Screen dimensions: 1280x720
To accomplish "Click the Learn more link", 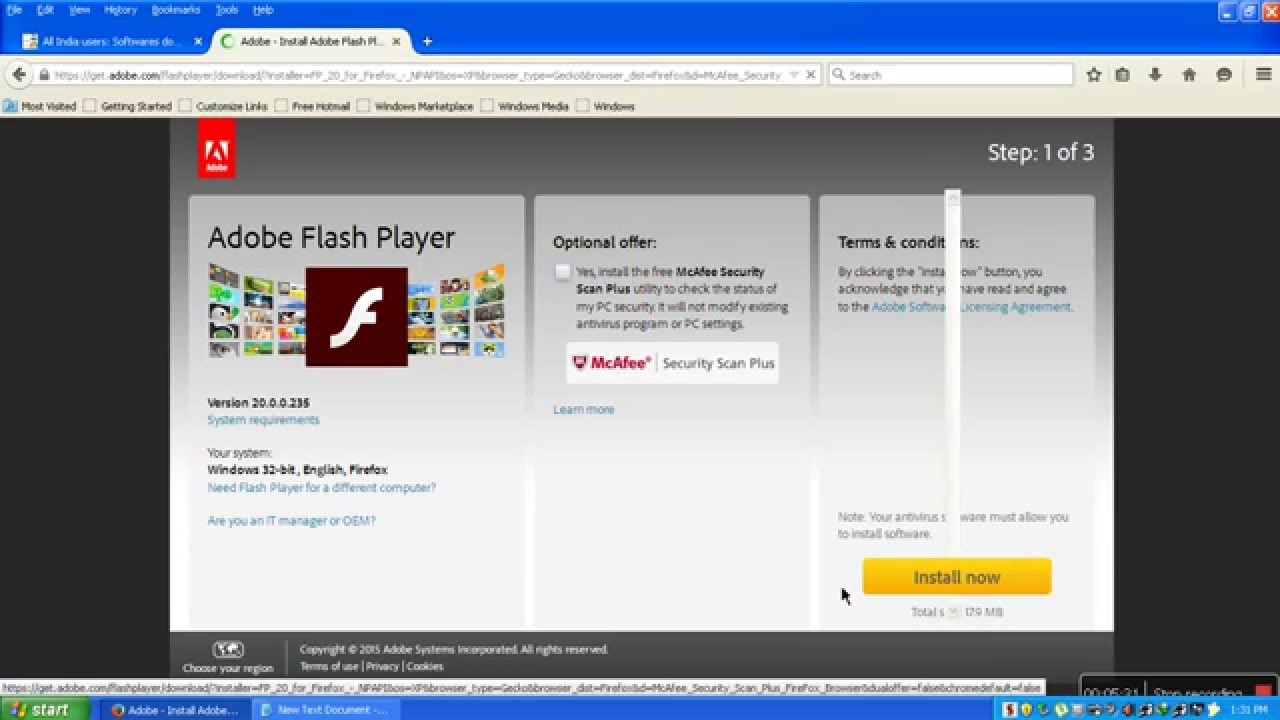I will [x=583, y=410].
